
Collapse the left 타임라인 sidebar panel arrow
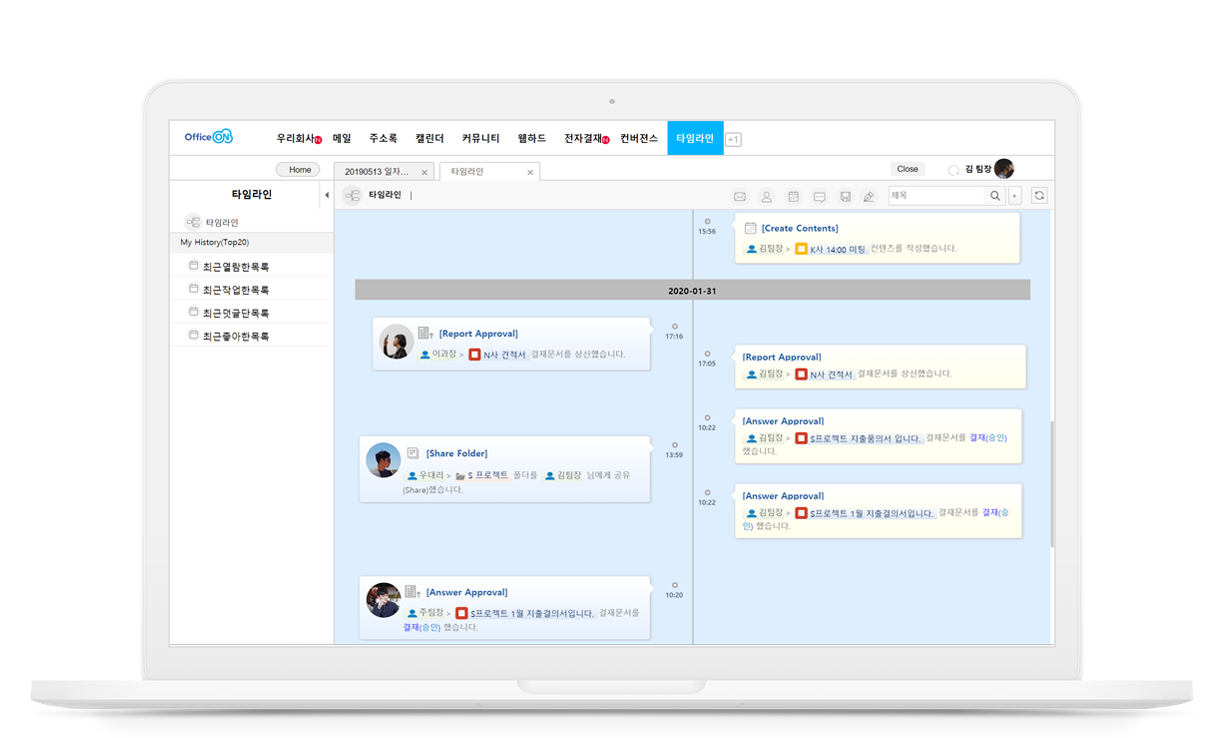(x=326, y=195)
